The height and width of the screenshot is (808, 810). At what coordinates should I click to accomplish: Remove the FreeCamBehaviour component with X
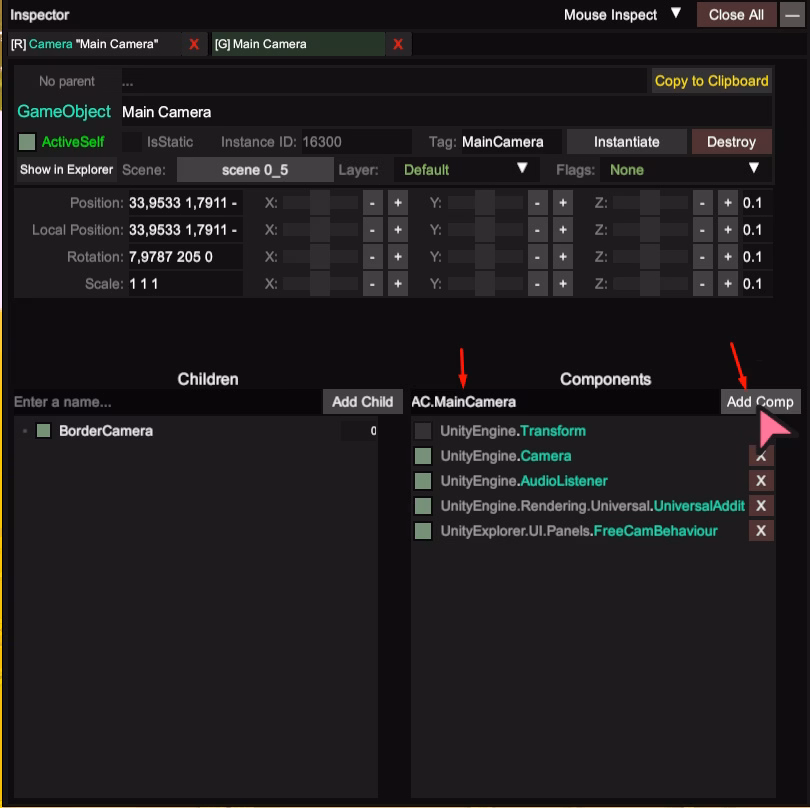point(761,531)
